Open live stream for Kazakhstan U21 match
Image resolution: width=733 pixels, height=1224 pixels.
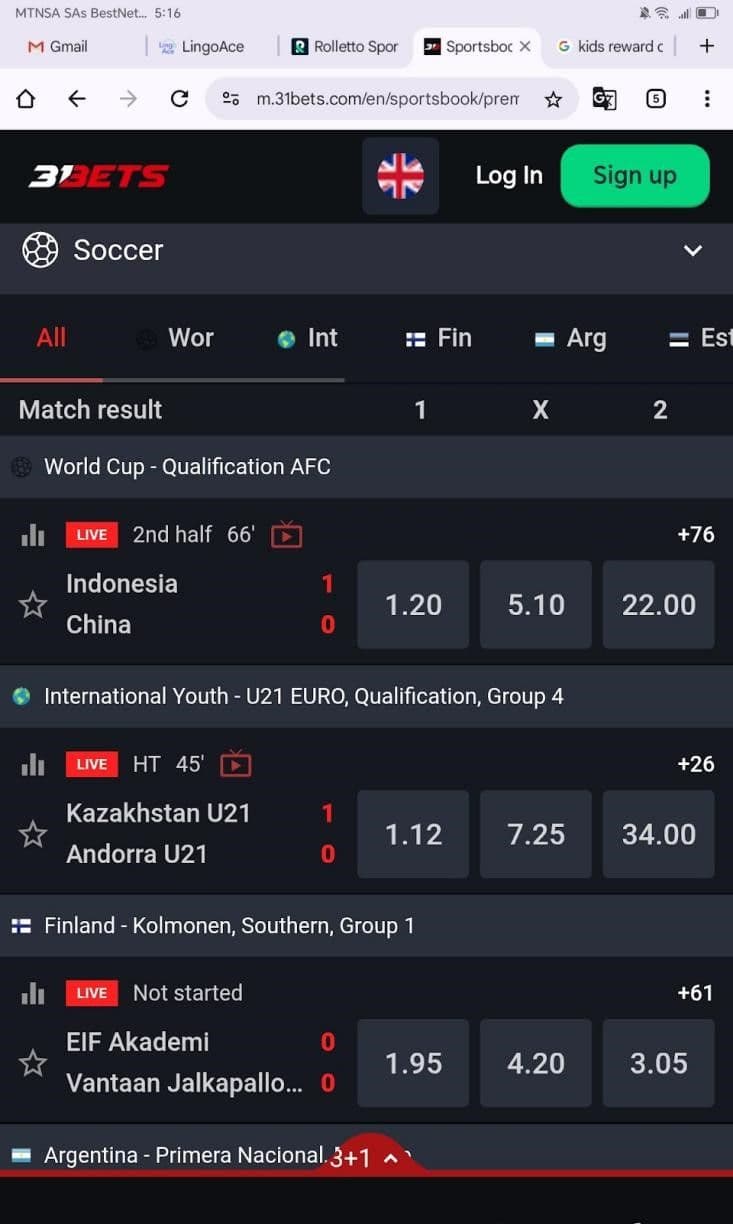[235, 764]
